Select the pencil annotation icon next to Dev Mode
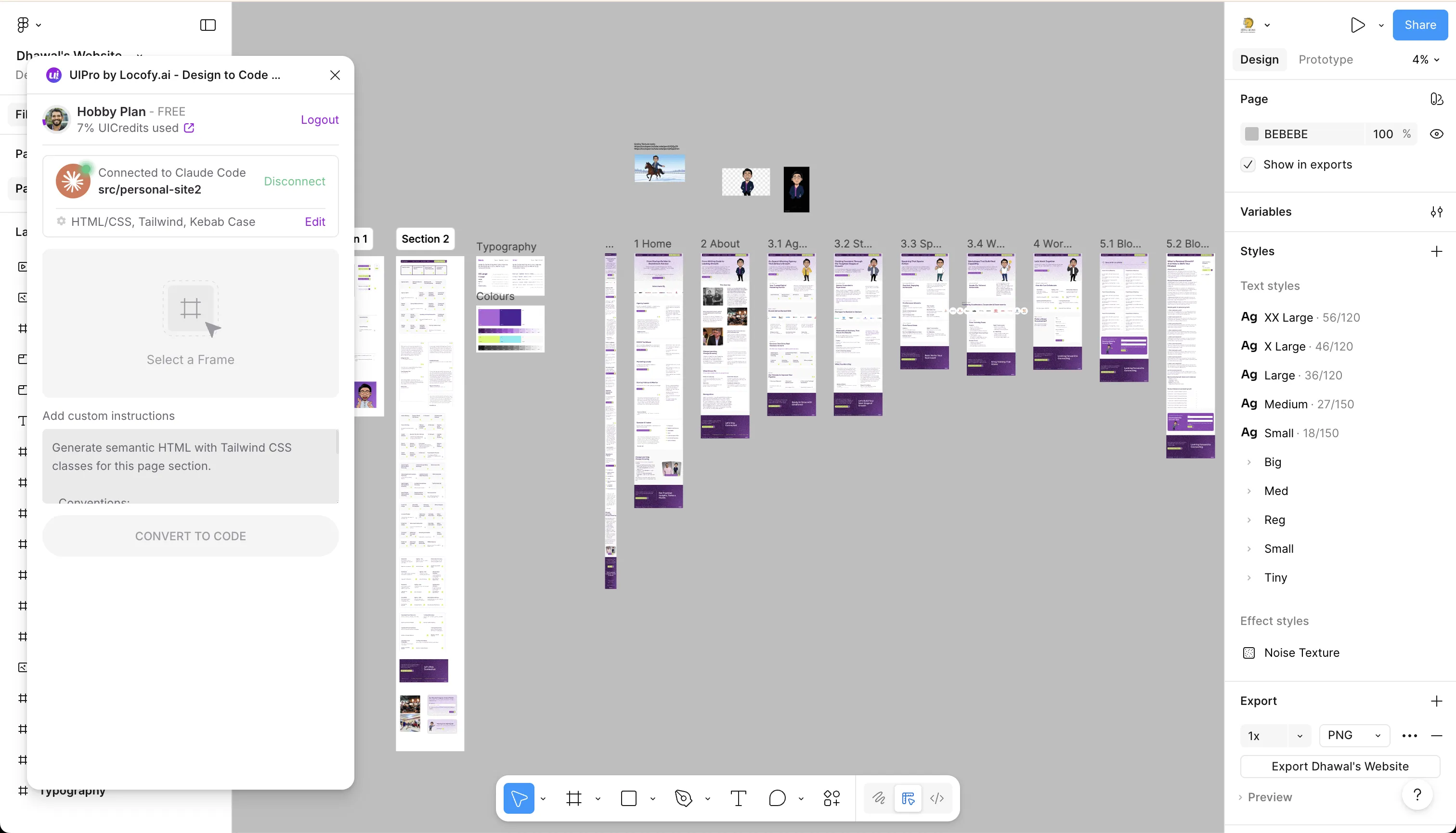This screenshot has height=833, width=1456. (x=879, y=798)
